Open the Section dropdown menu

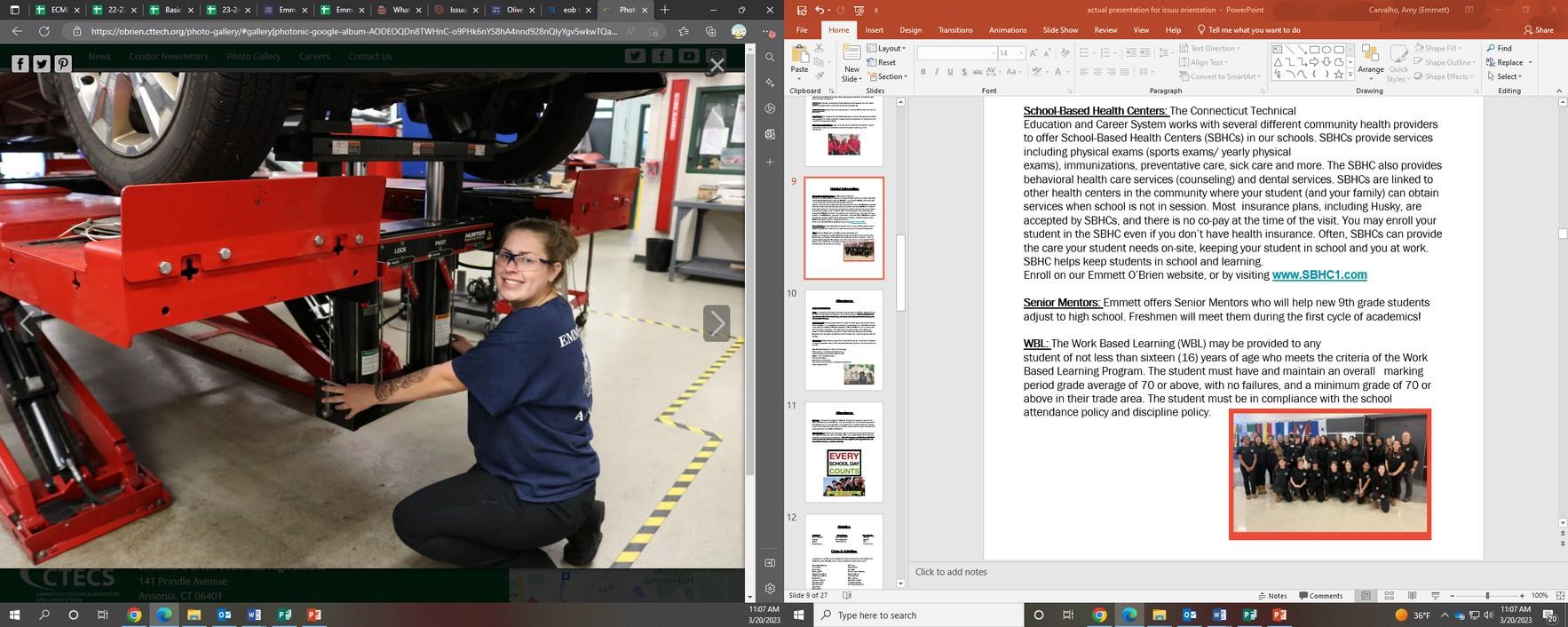889,77
